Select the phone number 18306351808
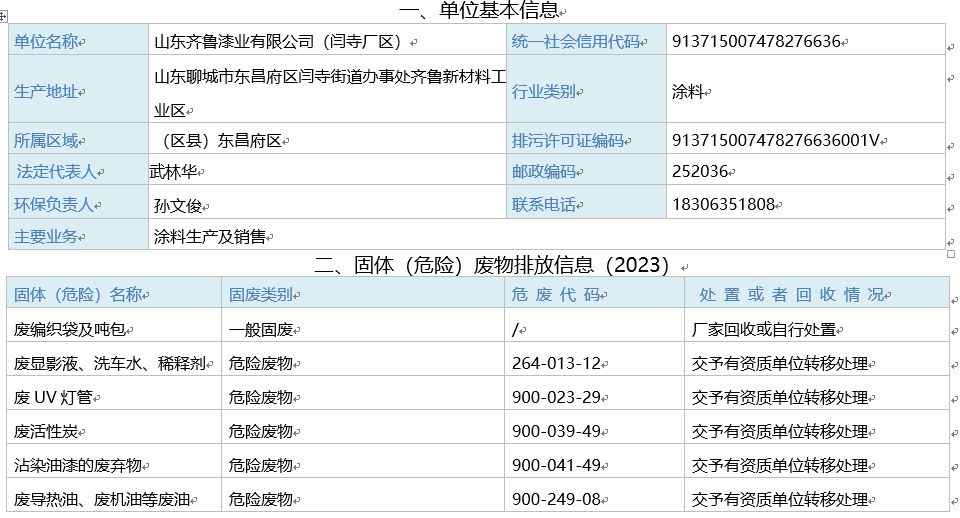Image resolution: width=960 pixels, height=518 pixels. (723, 204)
